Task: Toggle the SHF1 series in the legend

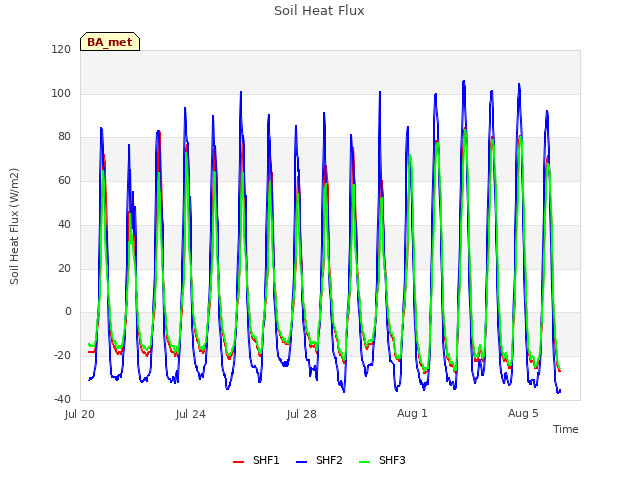Action: [256, 460]
